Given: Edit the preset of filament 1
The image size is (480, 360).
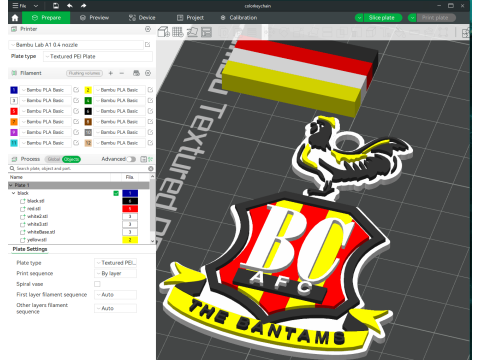Looking at the screenshot, I should coord(76,90).
